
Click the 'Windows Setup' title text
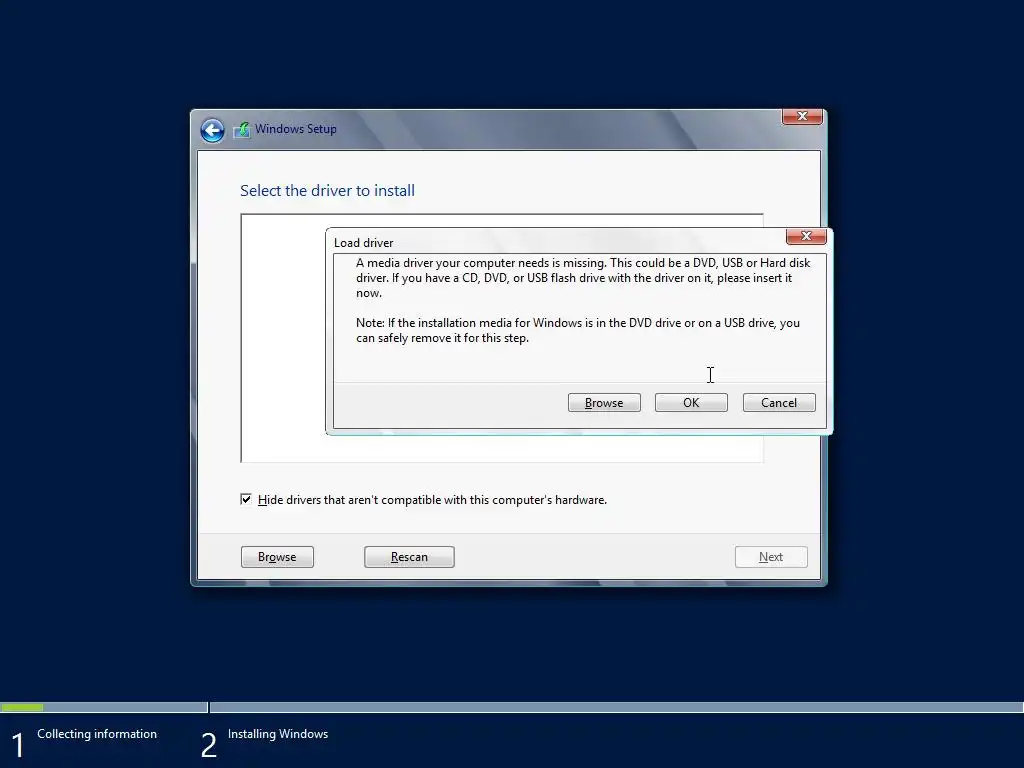click(296, 129)
